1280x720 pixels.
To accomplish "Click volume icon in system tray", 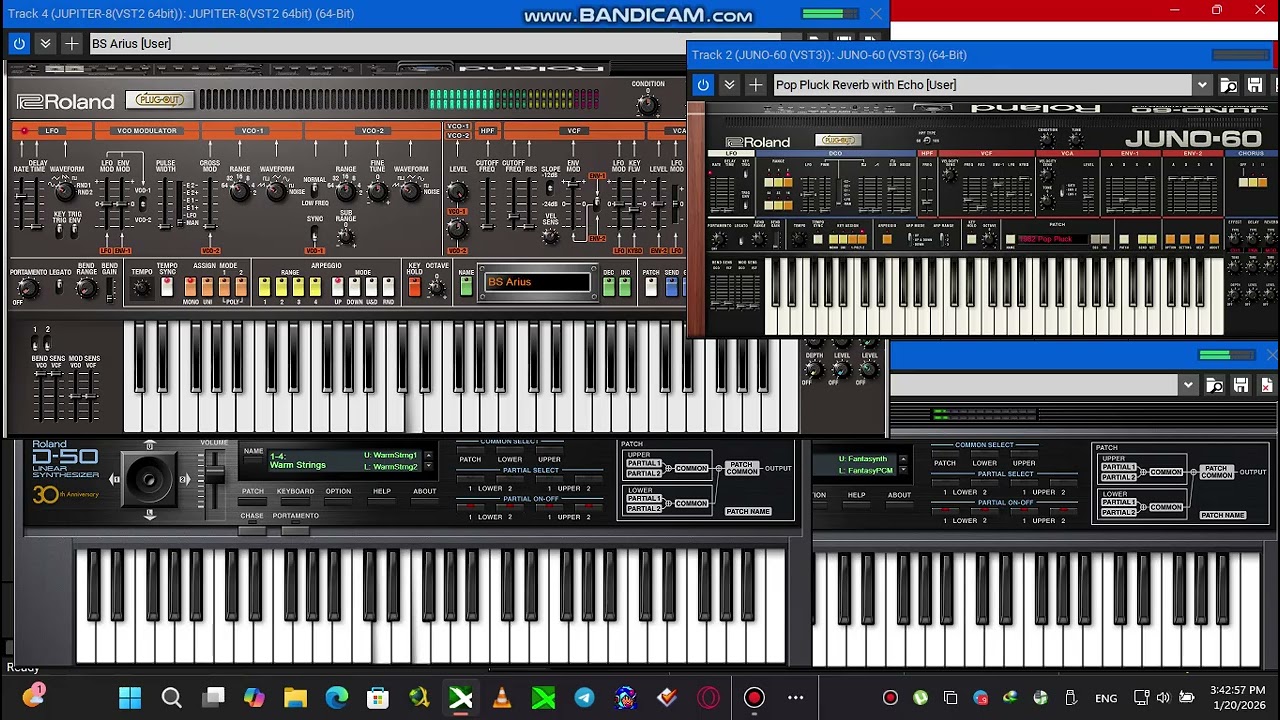I will point(1163,697).
